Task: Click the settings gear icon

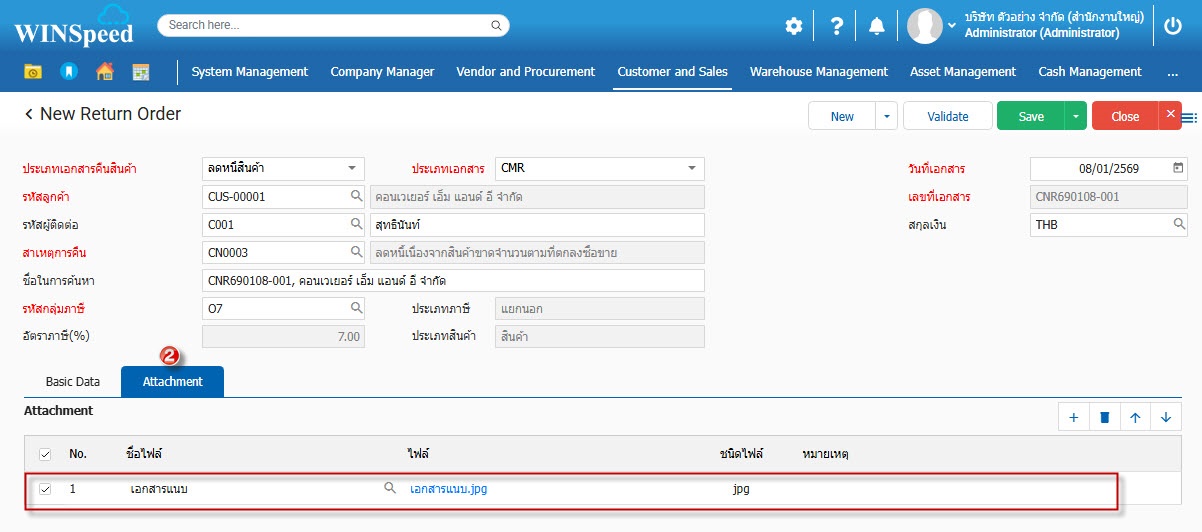Action: (793, 26)
